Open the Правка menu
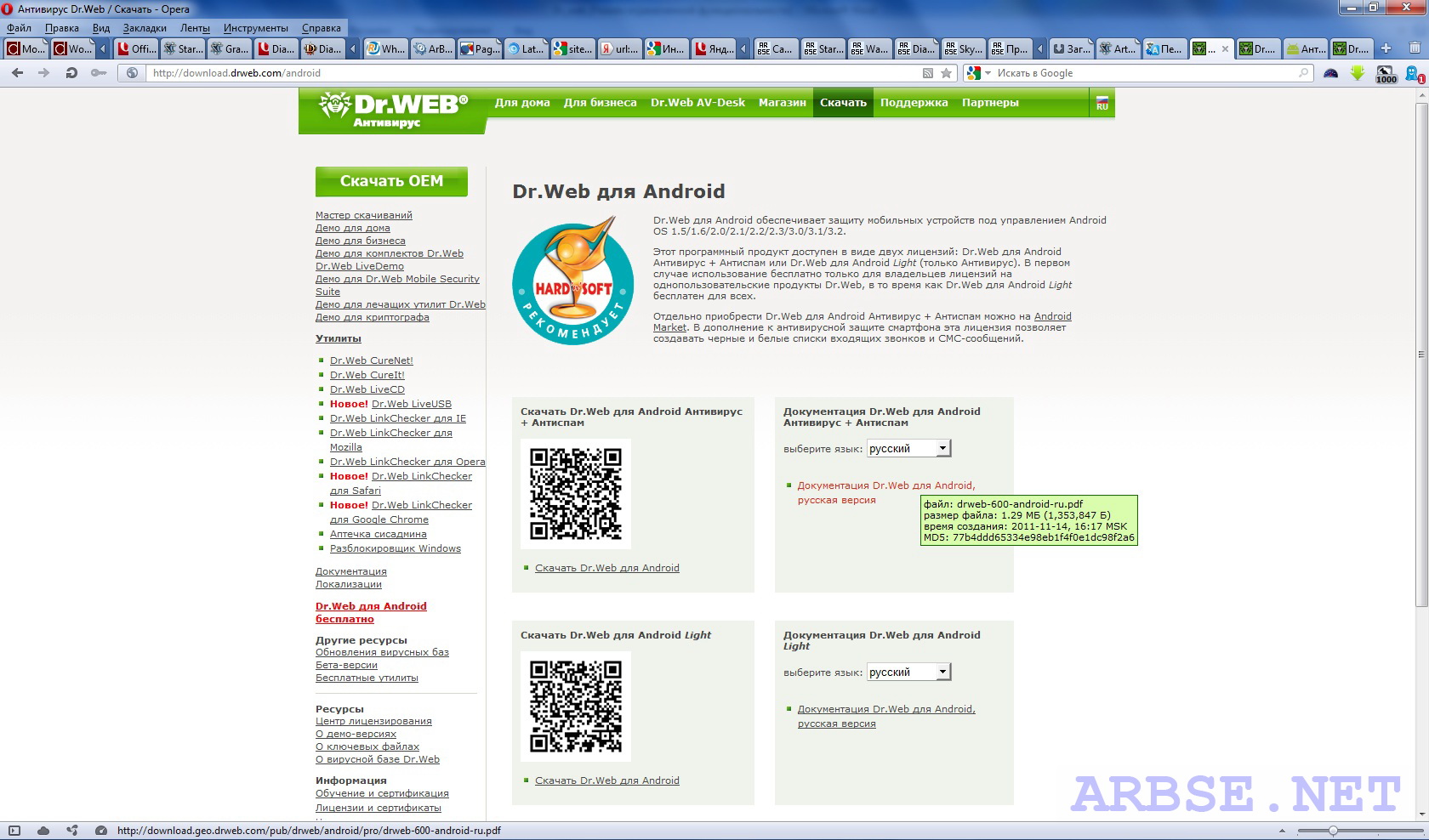The height and width of the screenshot is (840, 1429). coord(62,28)
